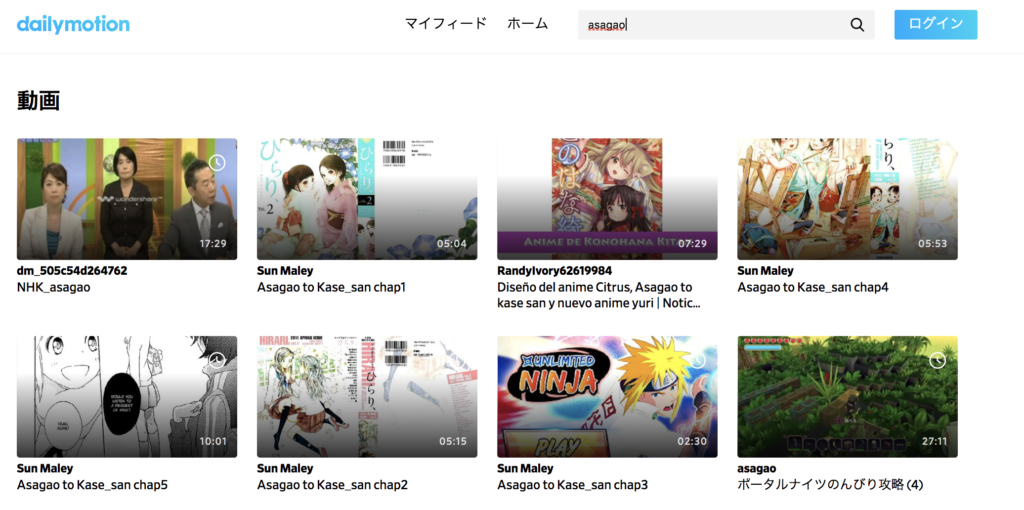
Task: Click the Asagao to Kase_san chap2 title
Action: (332, 485)
